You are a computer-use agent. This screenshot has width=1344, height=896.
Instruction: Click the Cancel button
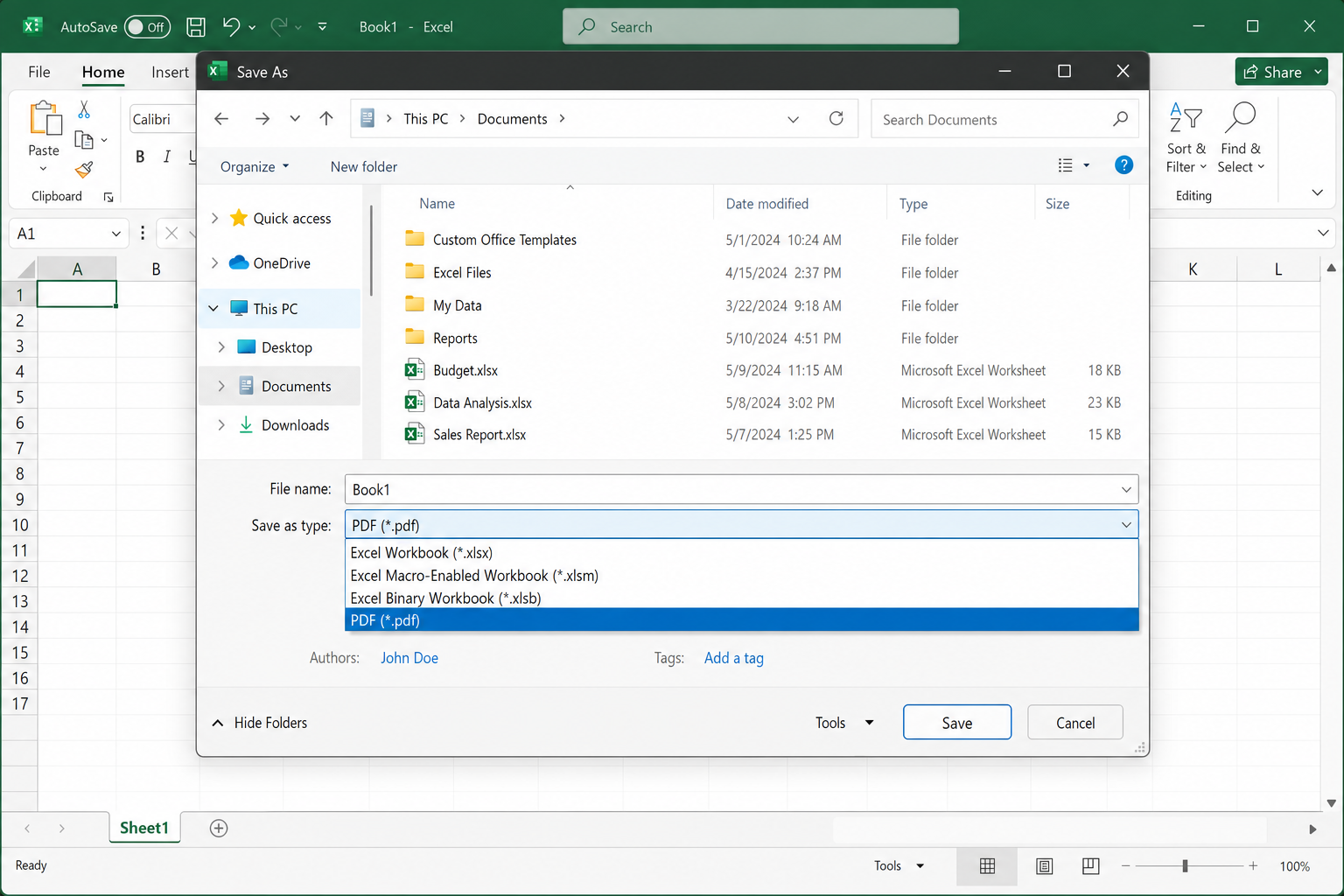coord(1075,723)
